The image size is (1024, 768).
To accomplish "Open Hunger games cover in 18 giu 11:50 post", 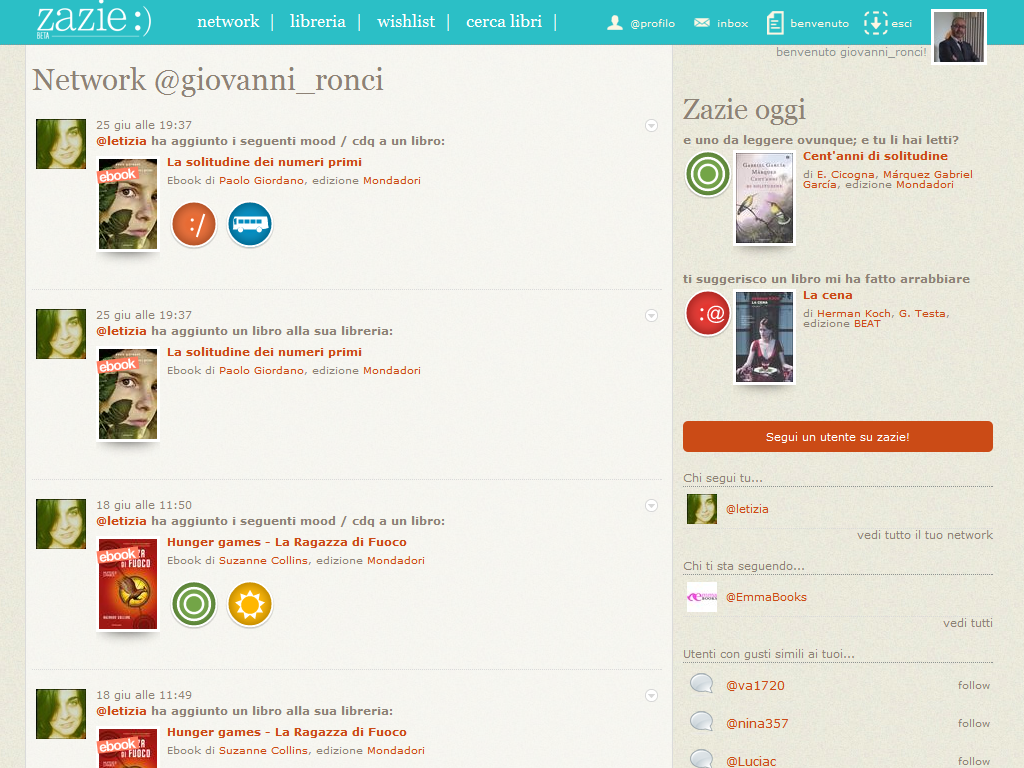I will pyautogui.click(x=127, y=584).
